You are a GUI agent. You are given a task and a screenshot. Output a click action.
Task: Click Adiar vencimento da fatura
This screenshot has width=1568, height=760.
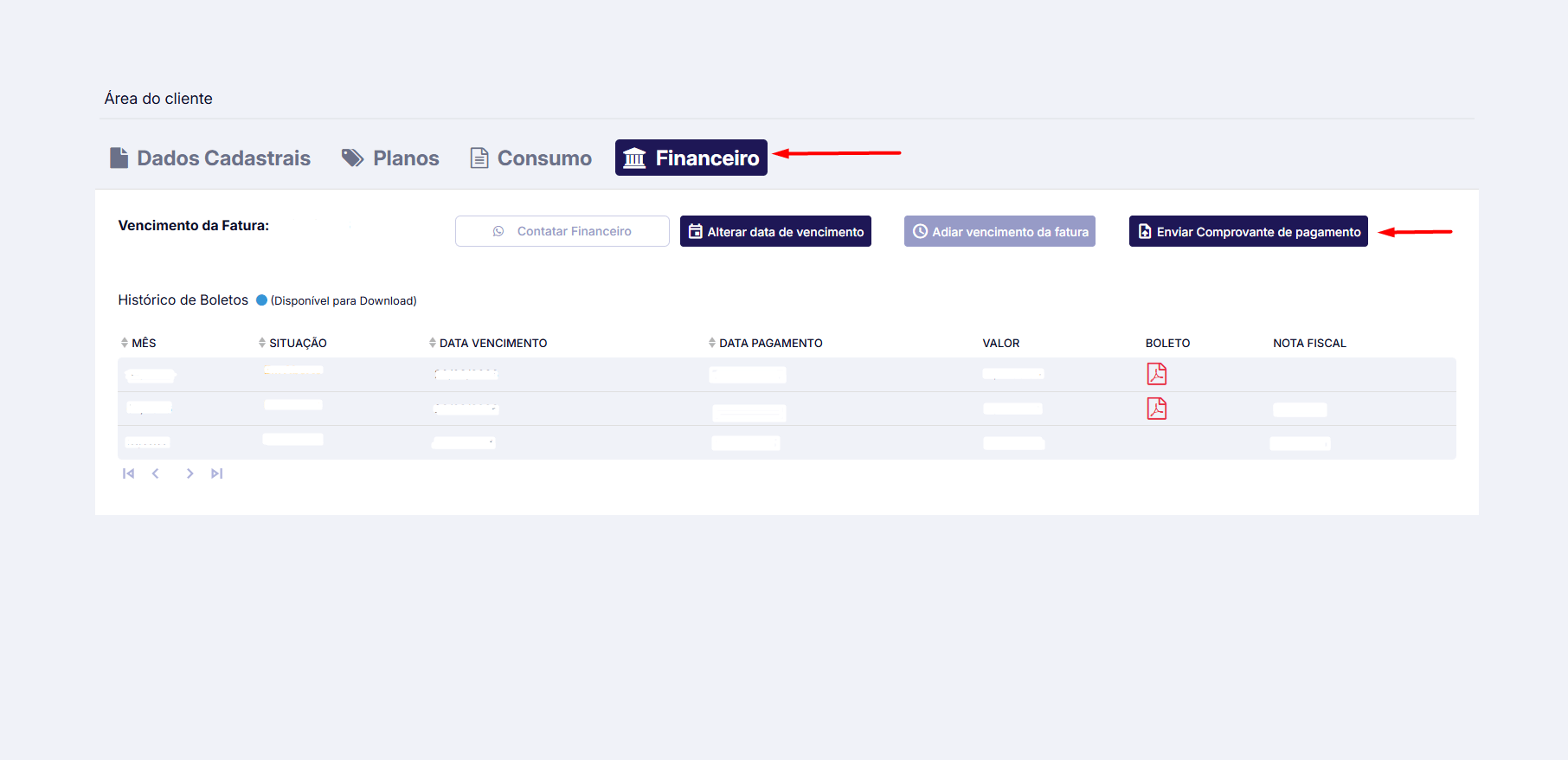[x=999, y=231]
